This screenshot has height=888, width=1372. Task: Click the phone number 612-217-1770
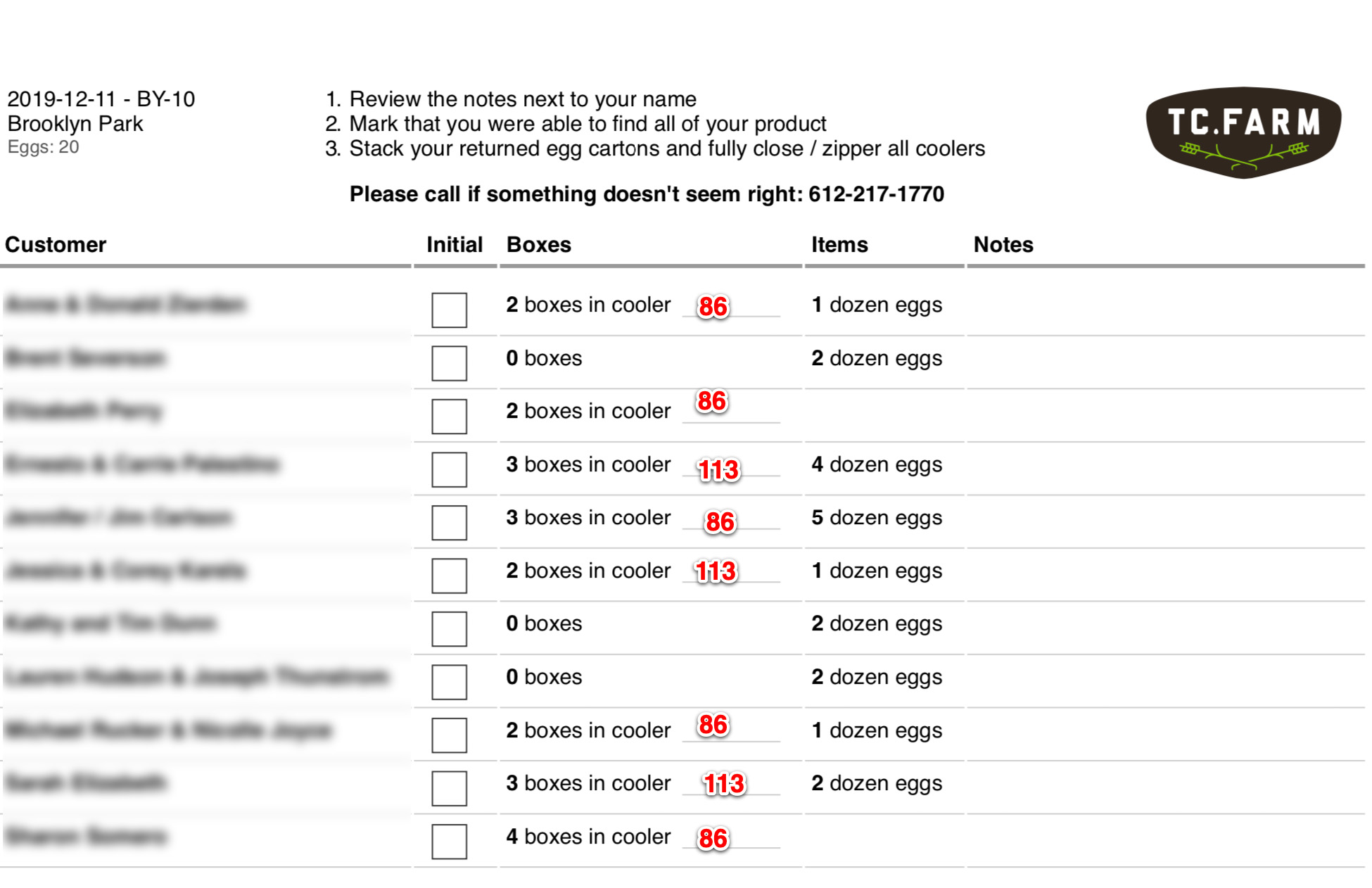(x=876, y=194)
